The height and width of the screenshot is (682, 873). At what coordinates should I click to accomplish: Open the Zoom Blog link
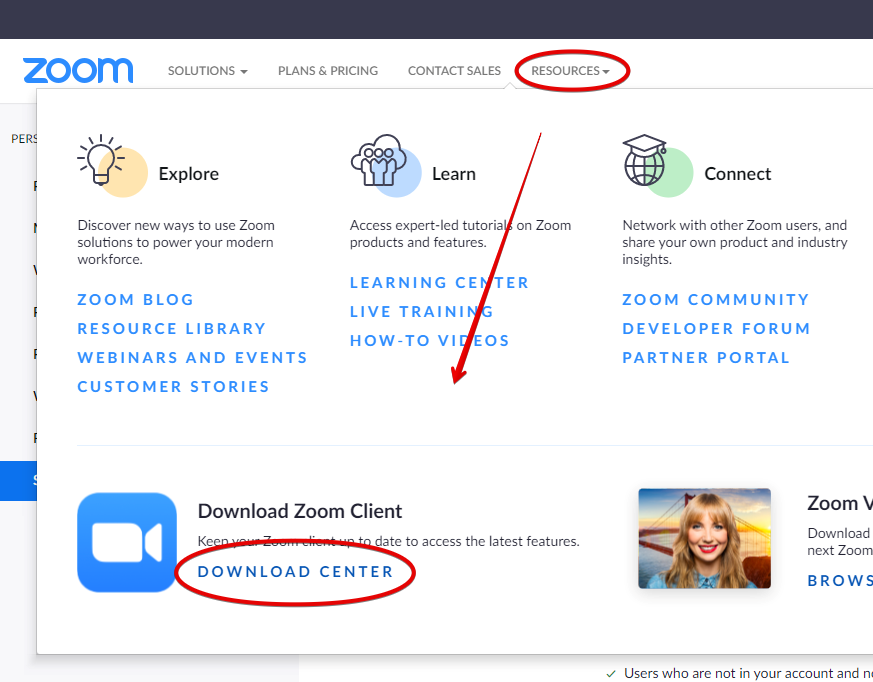click(136, 299)
